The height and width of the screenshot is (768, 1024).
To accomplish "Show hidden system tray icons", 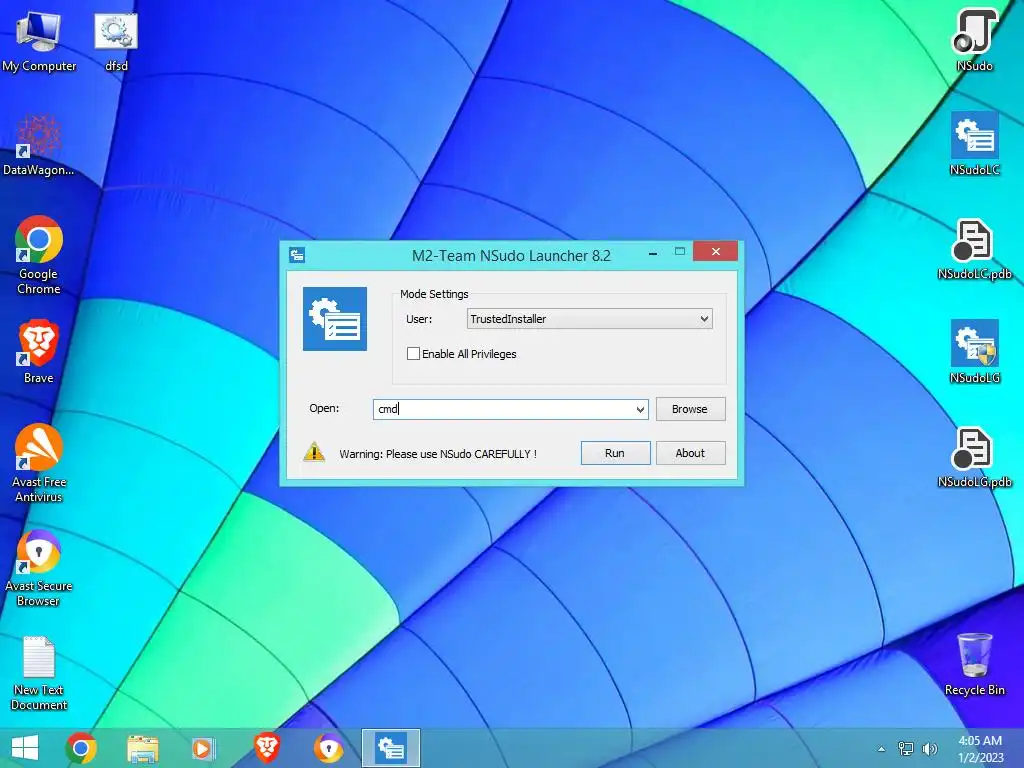I will [882, 749].
